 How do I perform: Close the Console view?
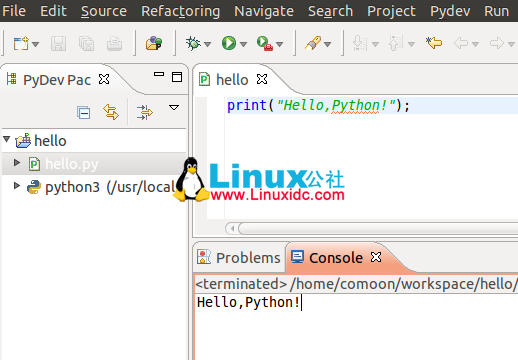coord(376,257)
